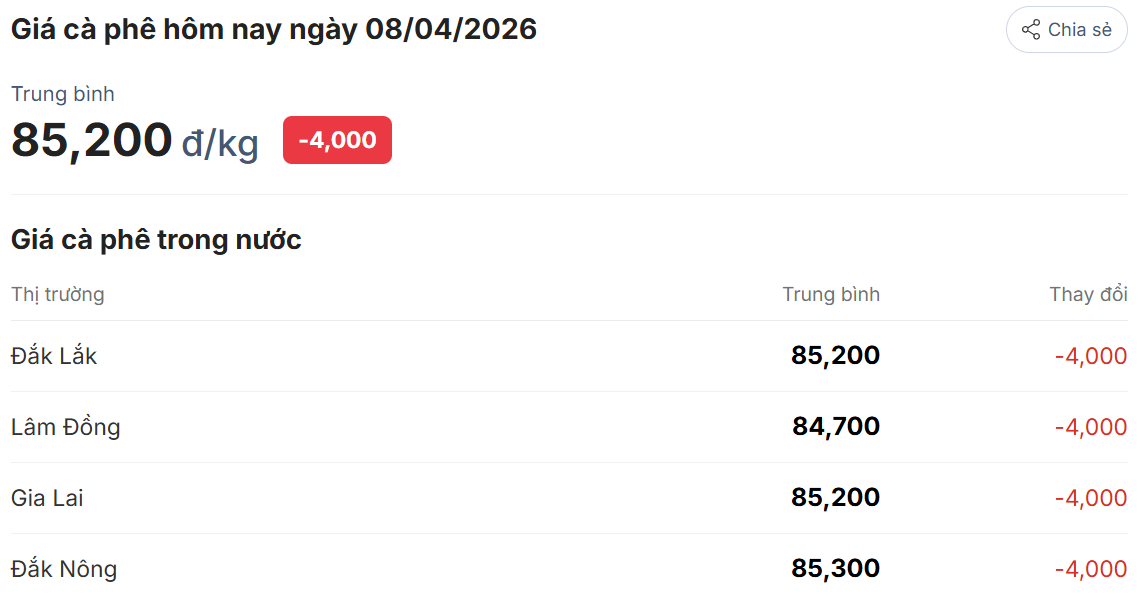The height and width of the screenshot is (604, 1145).
Task: Click the Gia Lai average price value
Action: click(835, 498)
